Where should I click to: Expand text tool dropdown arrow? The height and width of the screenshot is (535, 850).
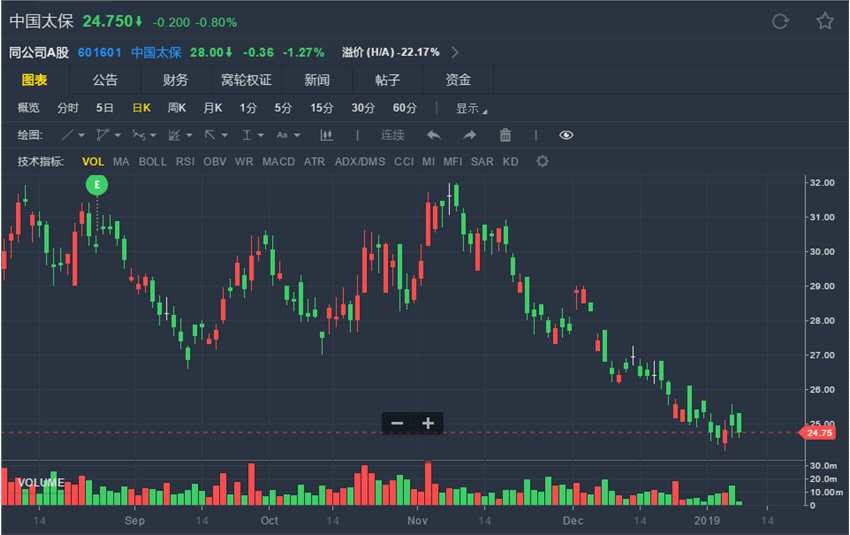(x=297, y=135)
